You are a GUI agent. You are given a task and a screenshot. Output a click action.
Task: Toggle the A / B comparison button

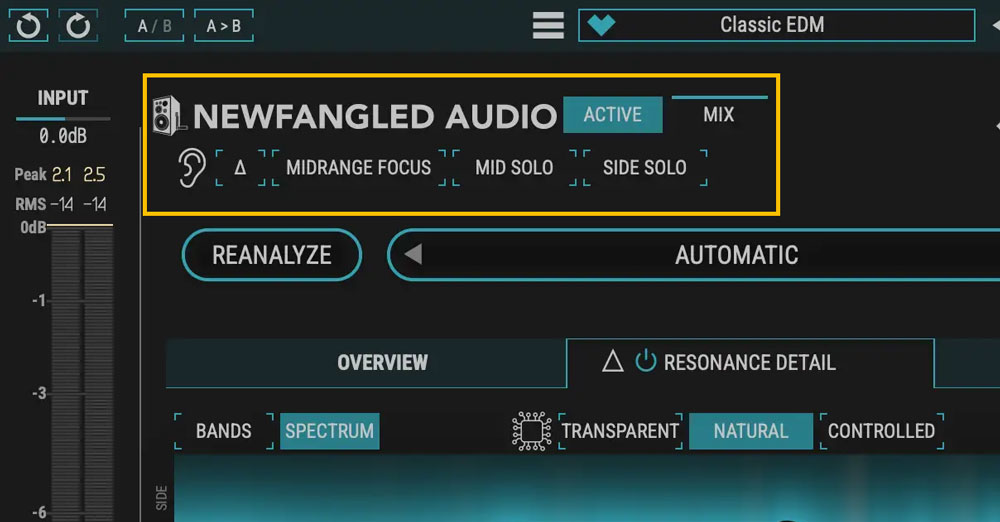click(154, 26)
